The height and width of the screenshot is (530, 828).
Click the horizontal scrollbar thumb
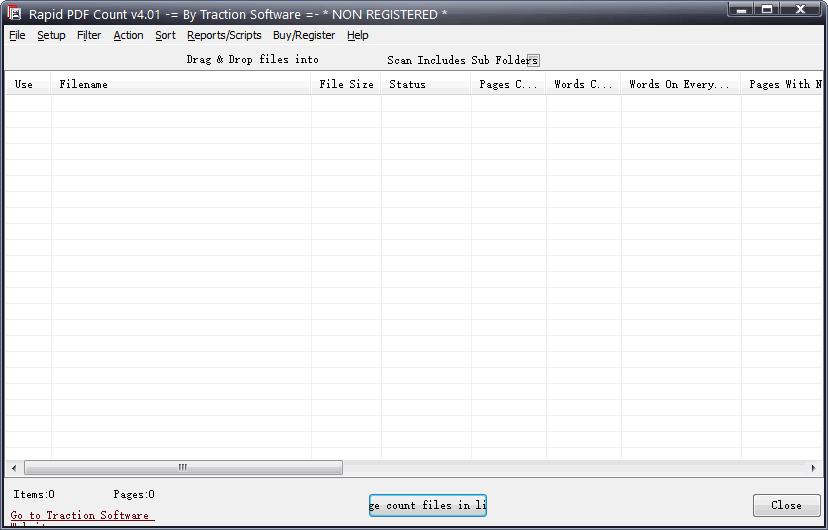(183, 468)
